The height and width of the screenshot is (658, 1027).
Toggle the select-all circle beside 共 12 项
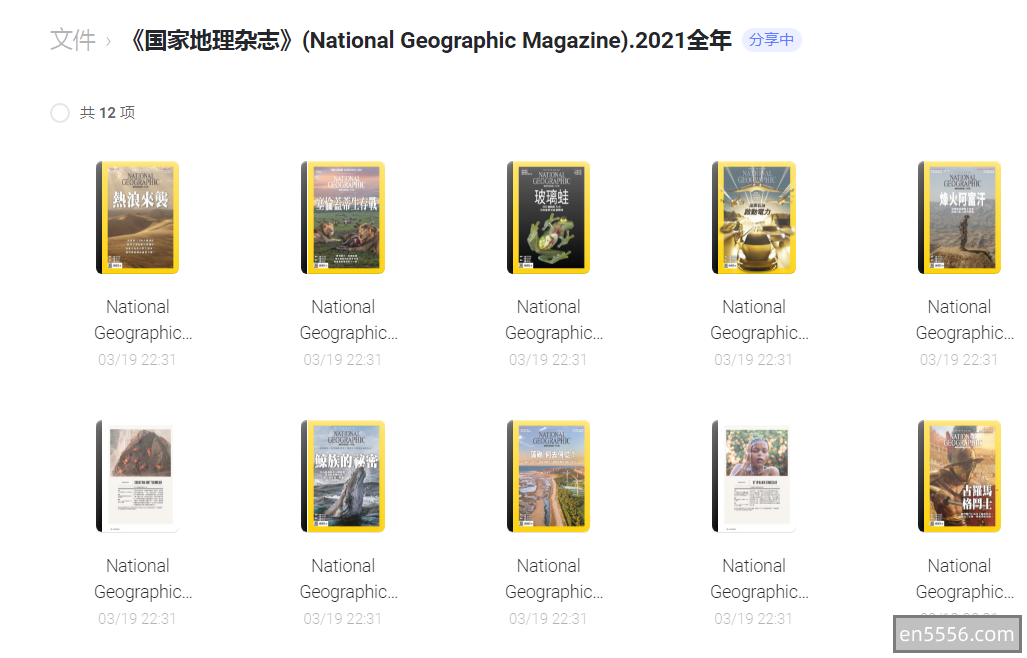tap(60, 113)
